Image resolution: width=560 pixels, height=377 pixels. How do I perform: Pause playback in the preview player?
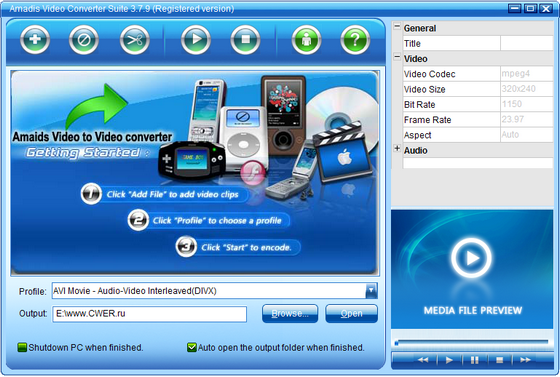click(474, 360)
